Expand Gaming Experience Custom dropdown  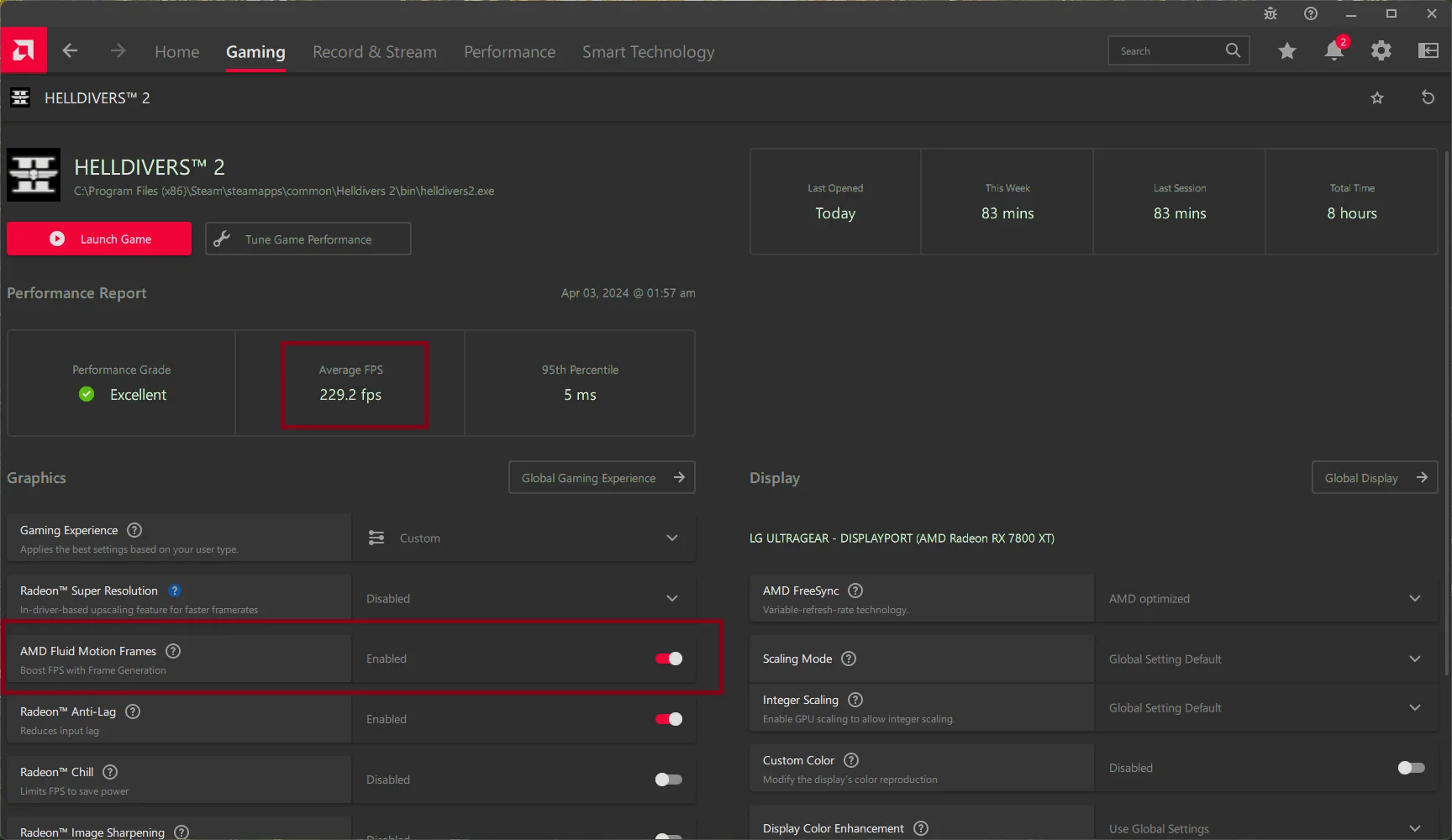click(524, 538)
